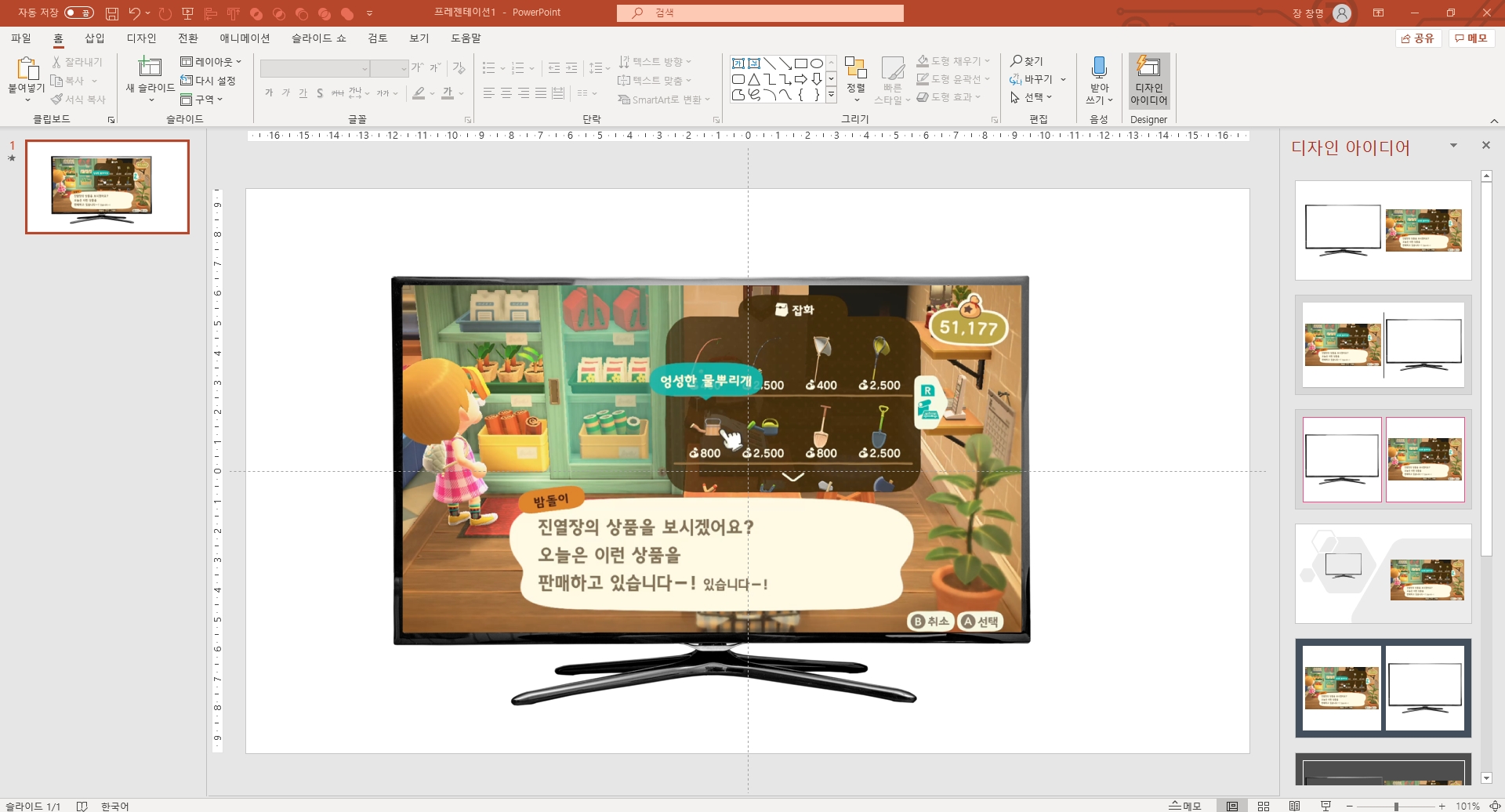Select the oval shape icon

817,63
